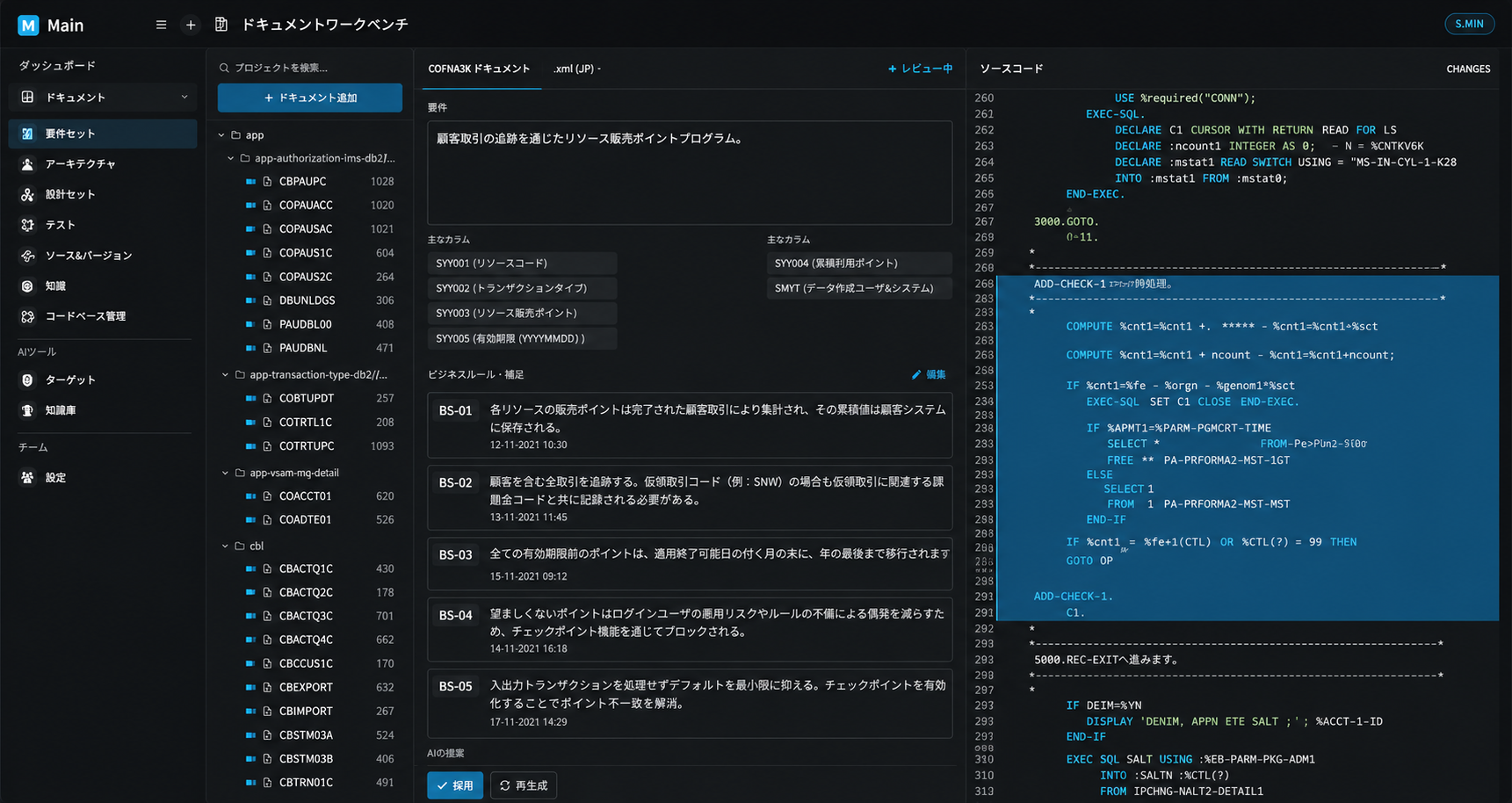Click the Main app logo icon
The width and height of the screenshot is (1512, 803).
[x=28, y=25]
